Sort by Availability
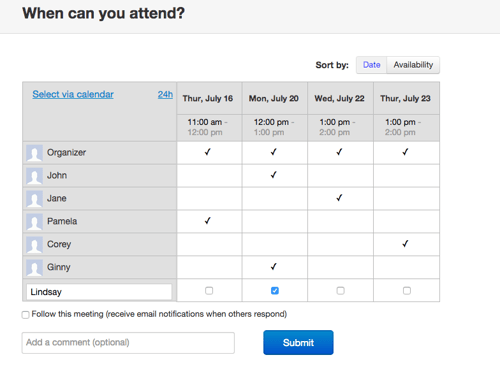The image size is (500, 369). coord(413,65)
